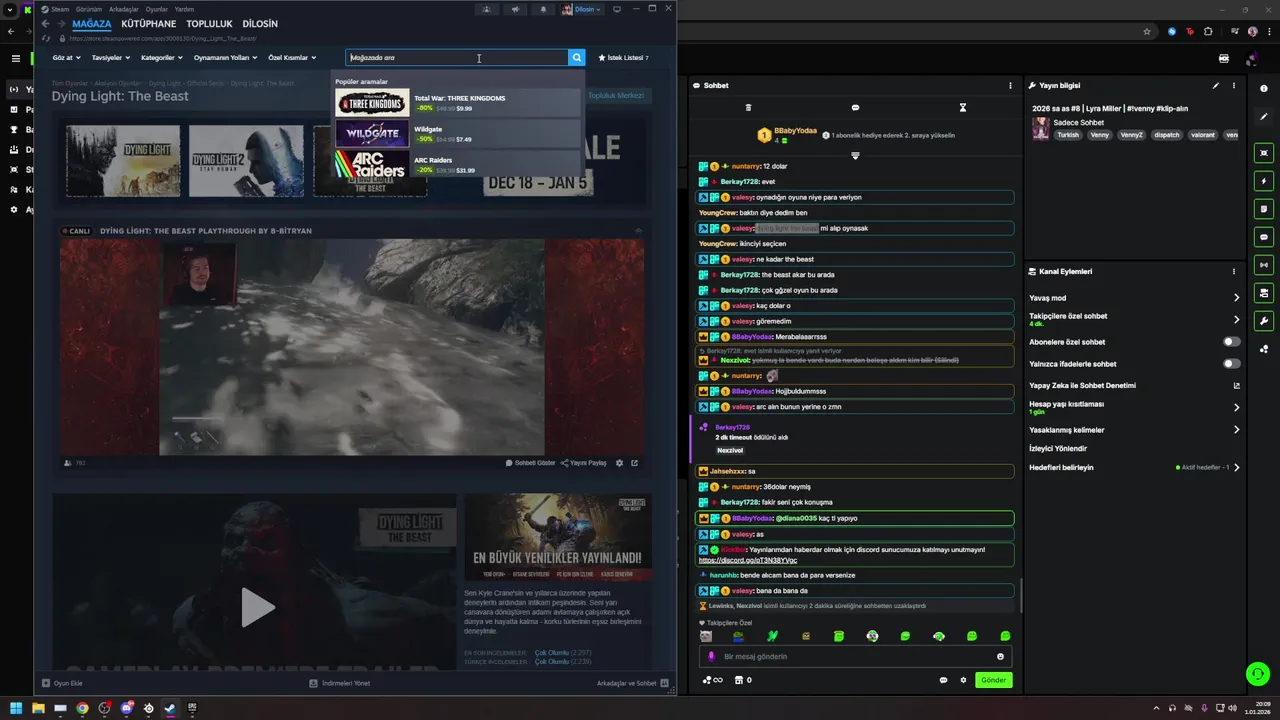Open İndirmeleri Yönet downloads

(x=340, y=683)
